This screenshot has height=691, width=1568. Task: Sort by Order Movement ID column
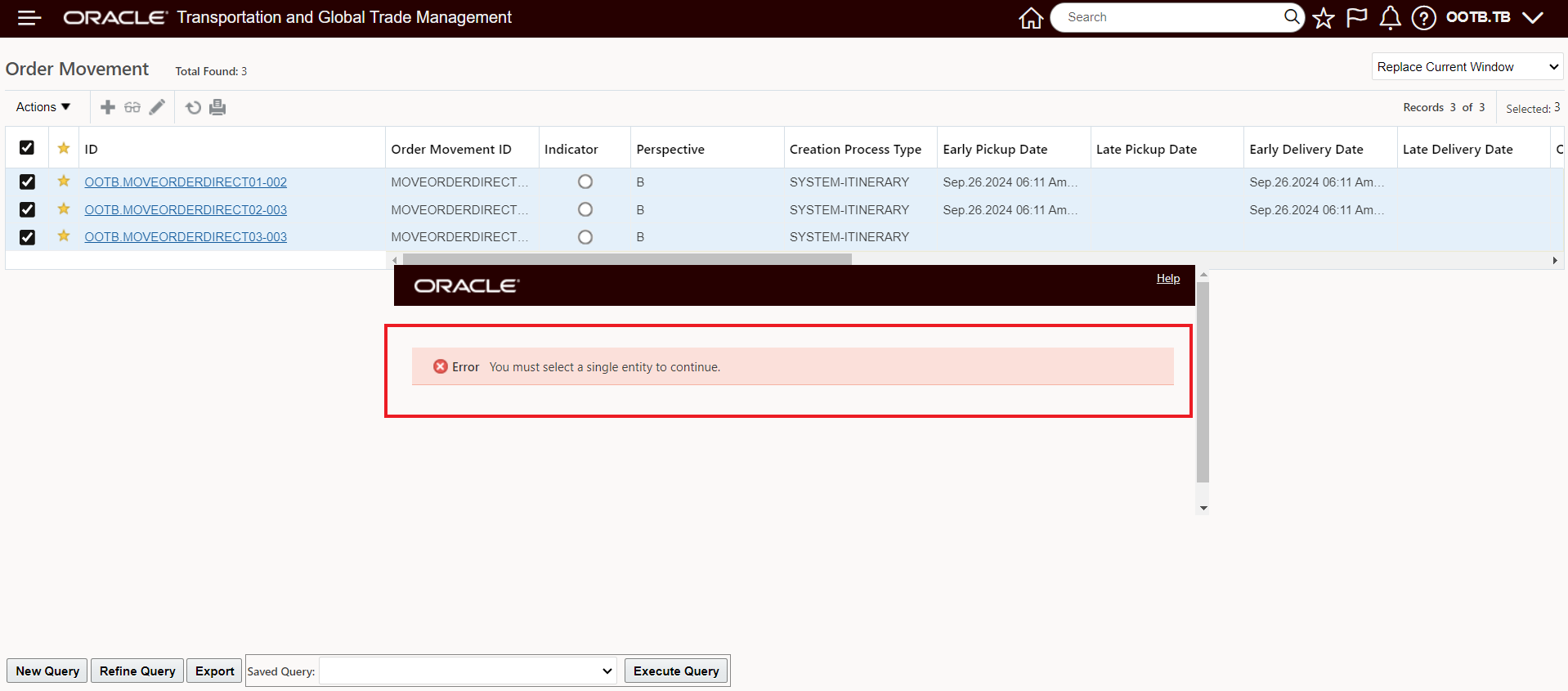pos(451,149)
